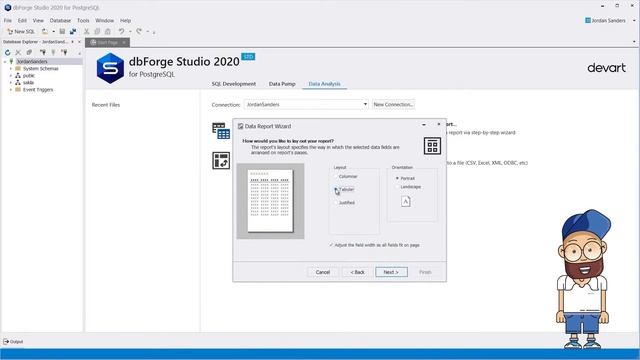Click the Paste icon in toolbar
640x360 pixels.
pyautogui.click(x=108, y=31)
